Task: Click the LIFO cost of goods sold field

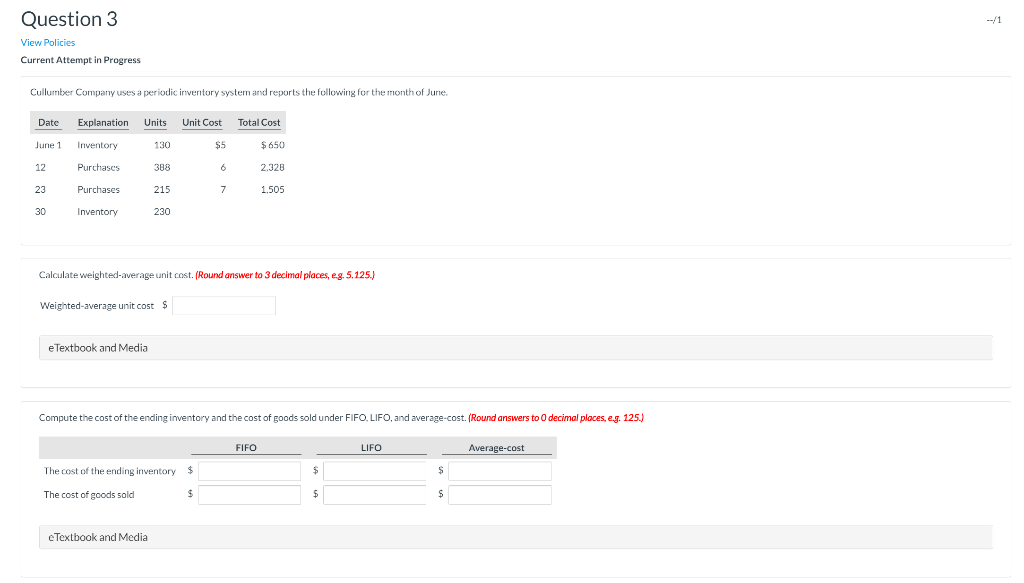Action: tap(374, 494)
